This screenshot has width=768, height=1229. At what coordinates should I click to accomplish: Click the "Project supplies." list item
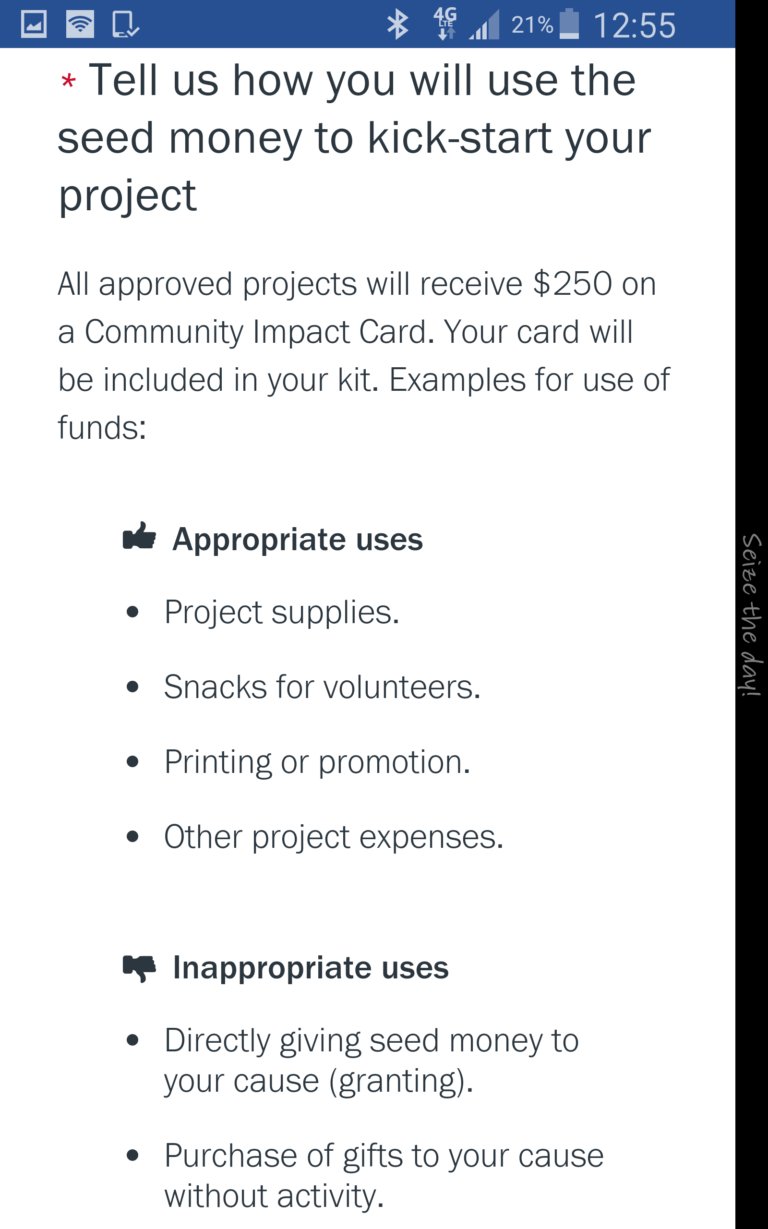tap(281, 612)
